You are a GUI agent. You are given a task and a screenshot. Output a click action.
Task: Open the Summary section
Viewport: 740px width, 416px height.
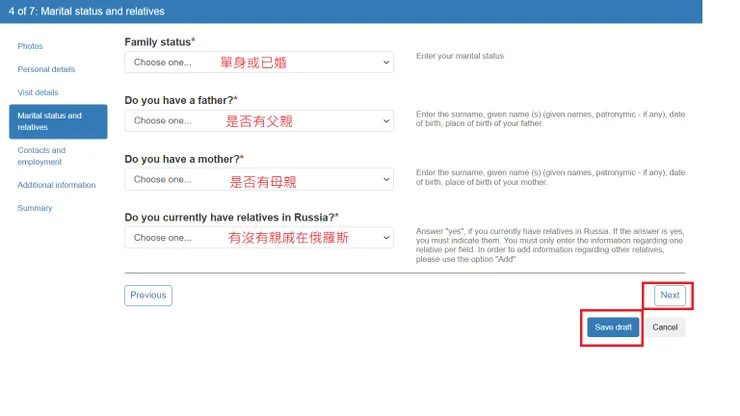pyautogui.click(x=35, y=208)
